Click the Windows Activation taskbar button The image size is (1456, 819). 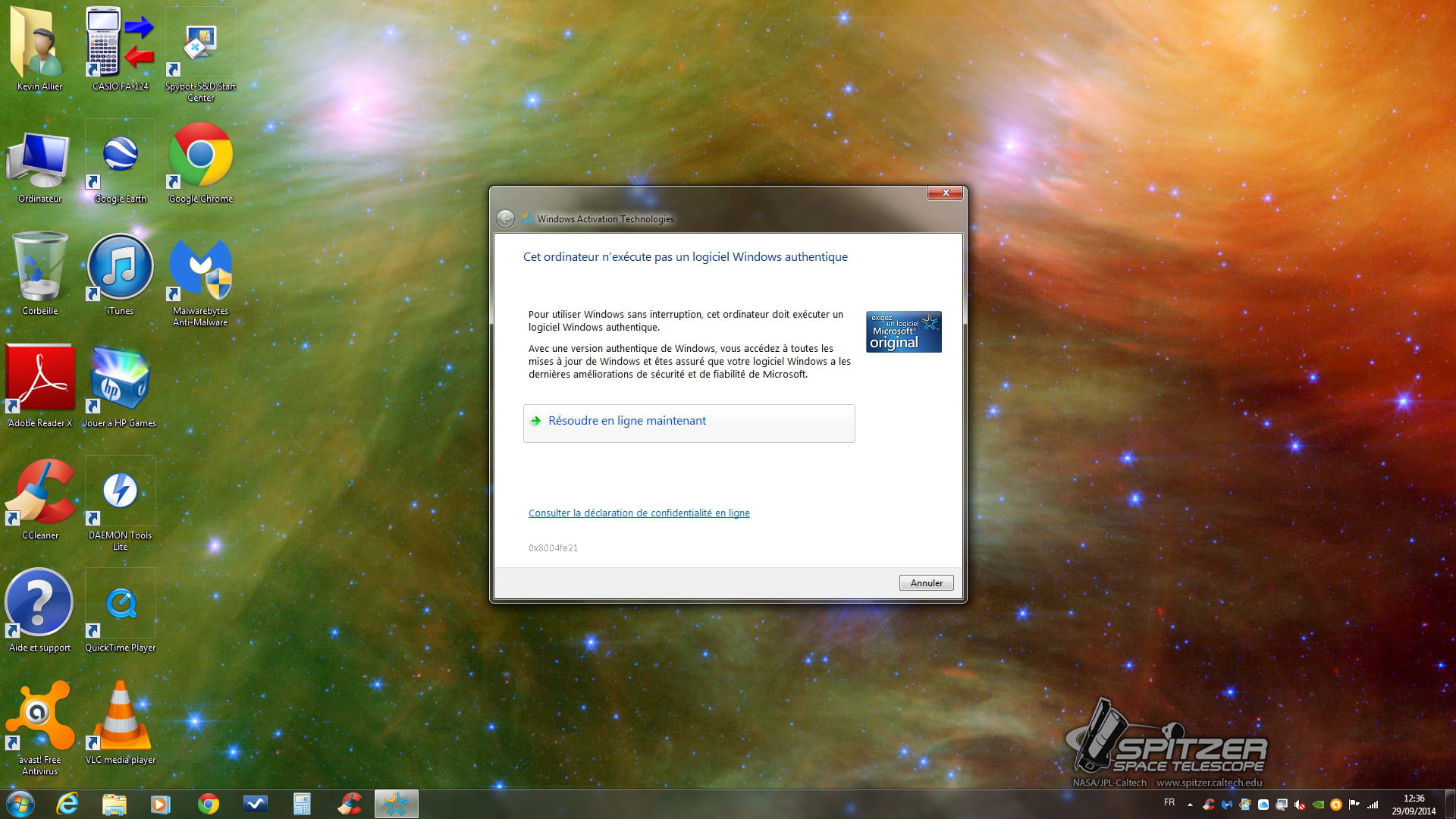pos(396,804)
